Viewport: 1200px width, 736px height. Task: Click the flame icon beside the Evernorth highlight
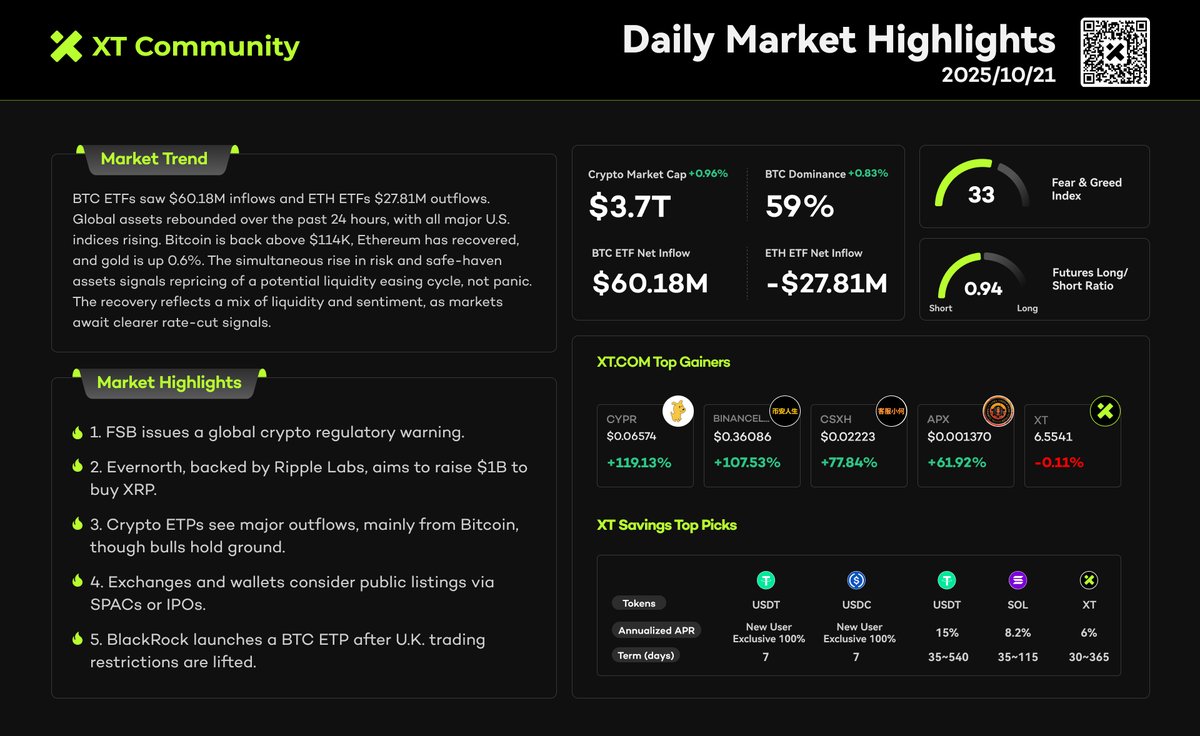coord(77,466)
